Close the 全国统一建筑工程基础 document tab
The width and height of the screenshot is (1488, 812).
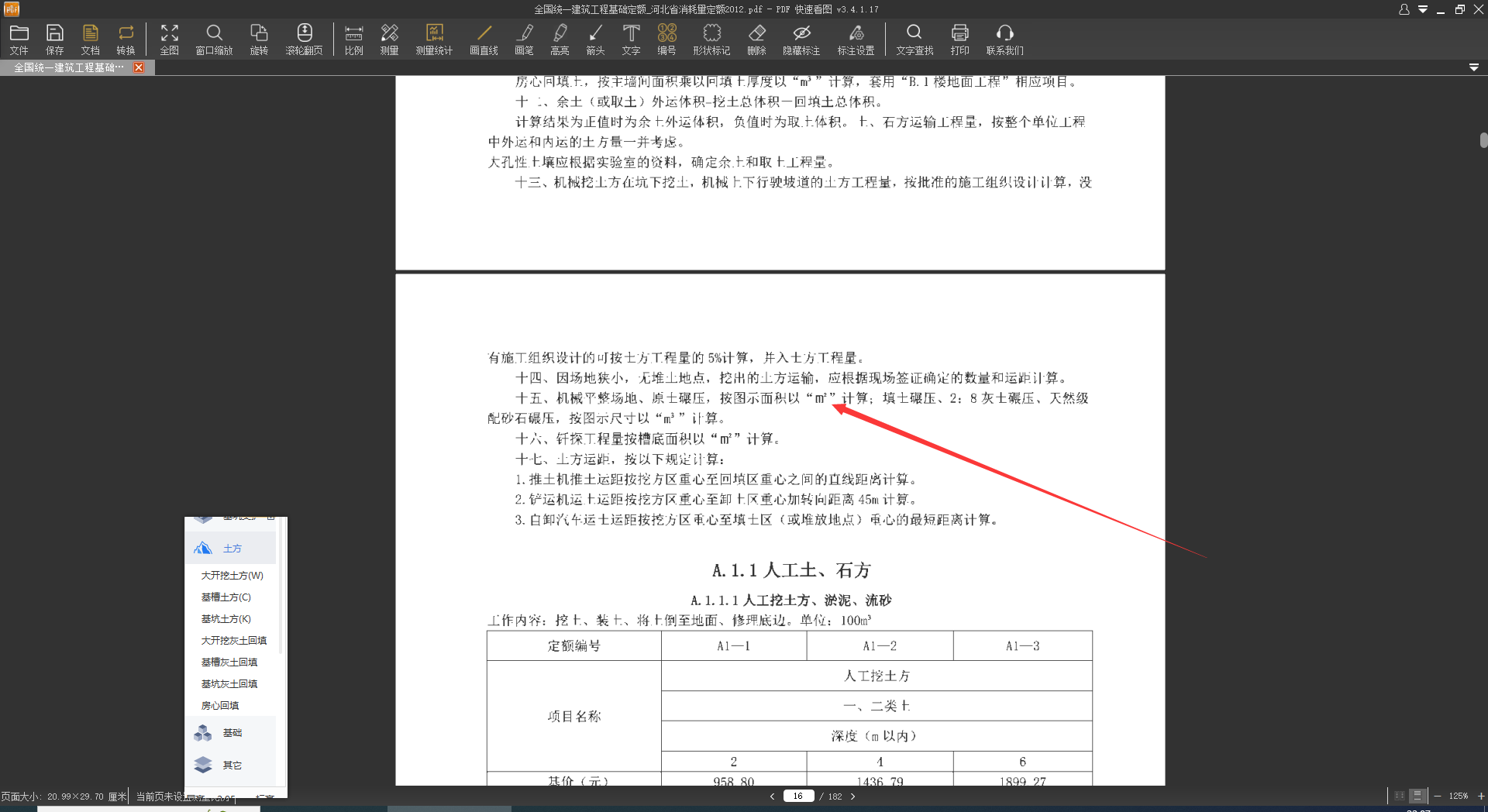click(x=139, y=67)
